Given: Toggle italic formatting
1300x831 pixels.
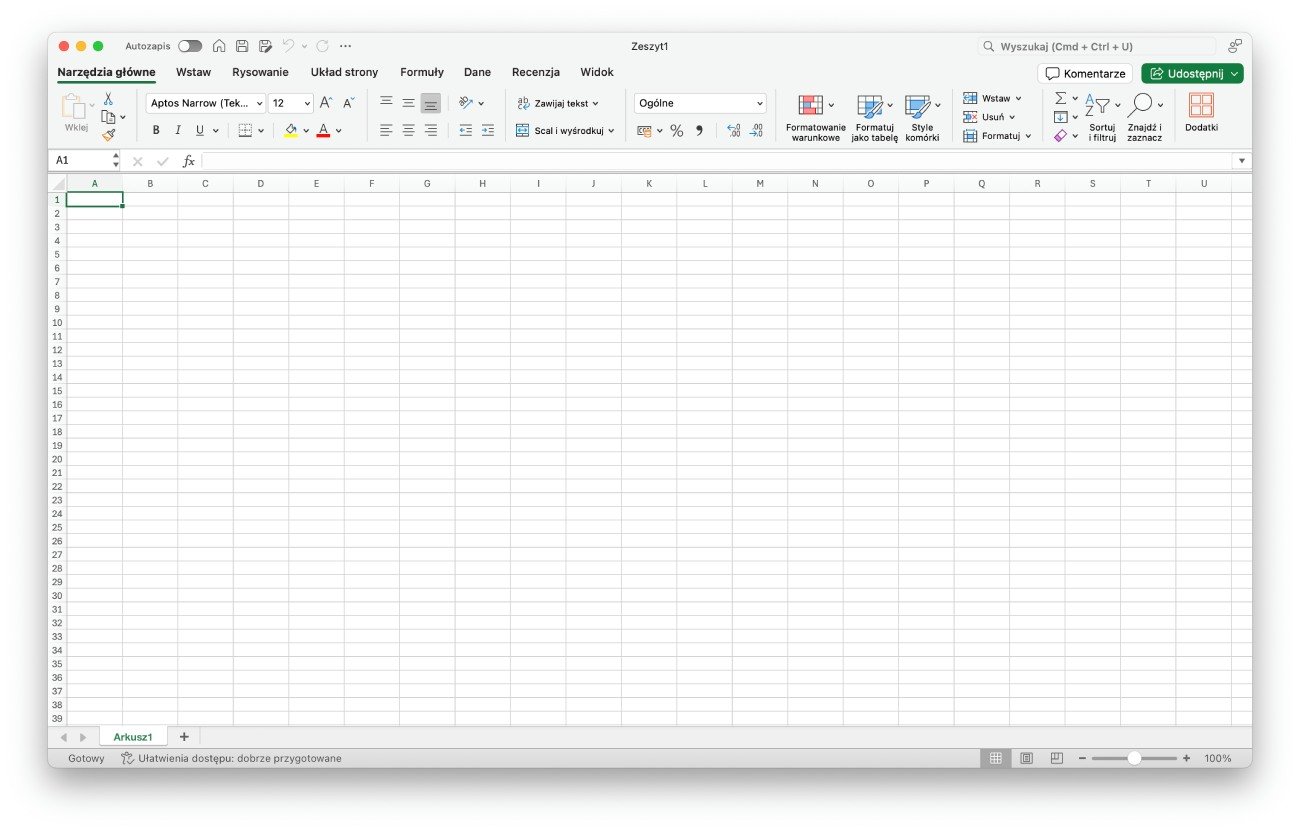Looking at the screenshot, I should (x=178, y=130).
